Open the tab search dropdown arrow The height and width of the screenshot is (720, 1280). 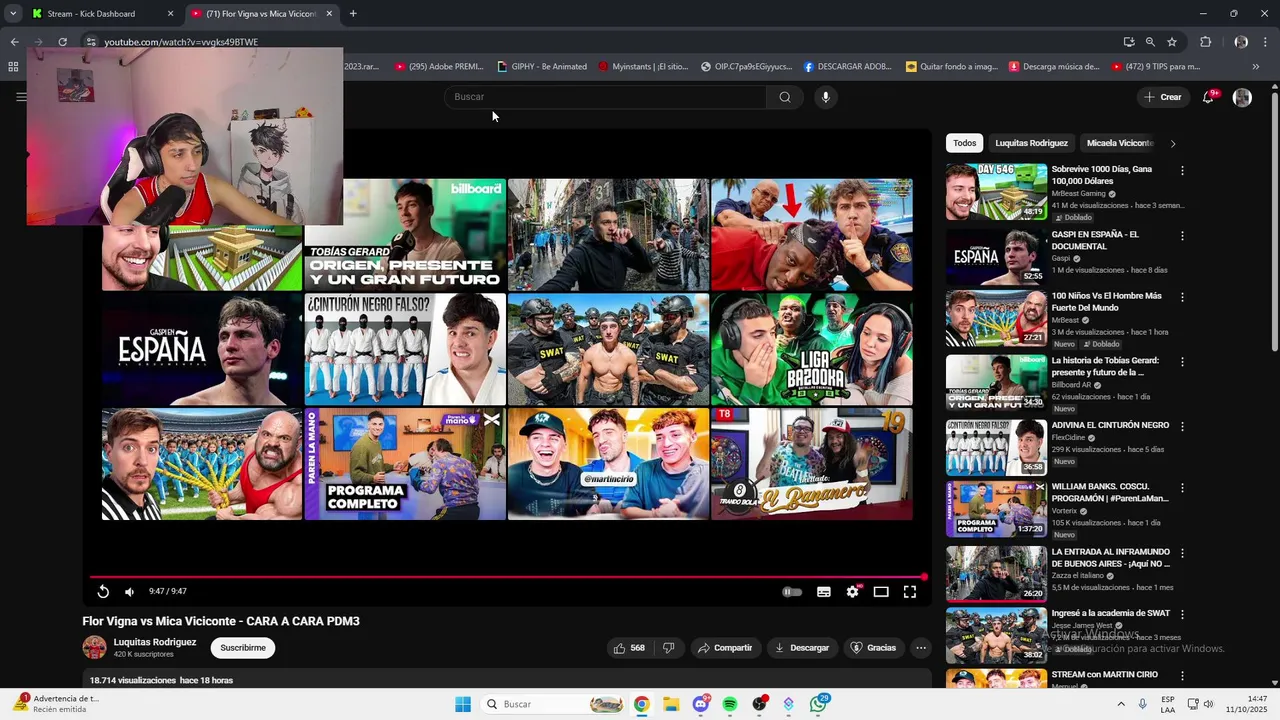pyautogui.click(x=13, y=14)
